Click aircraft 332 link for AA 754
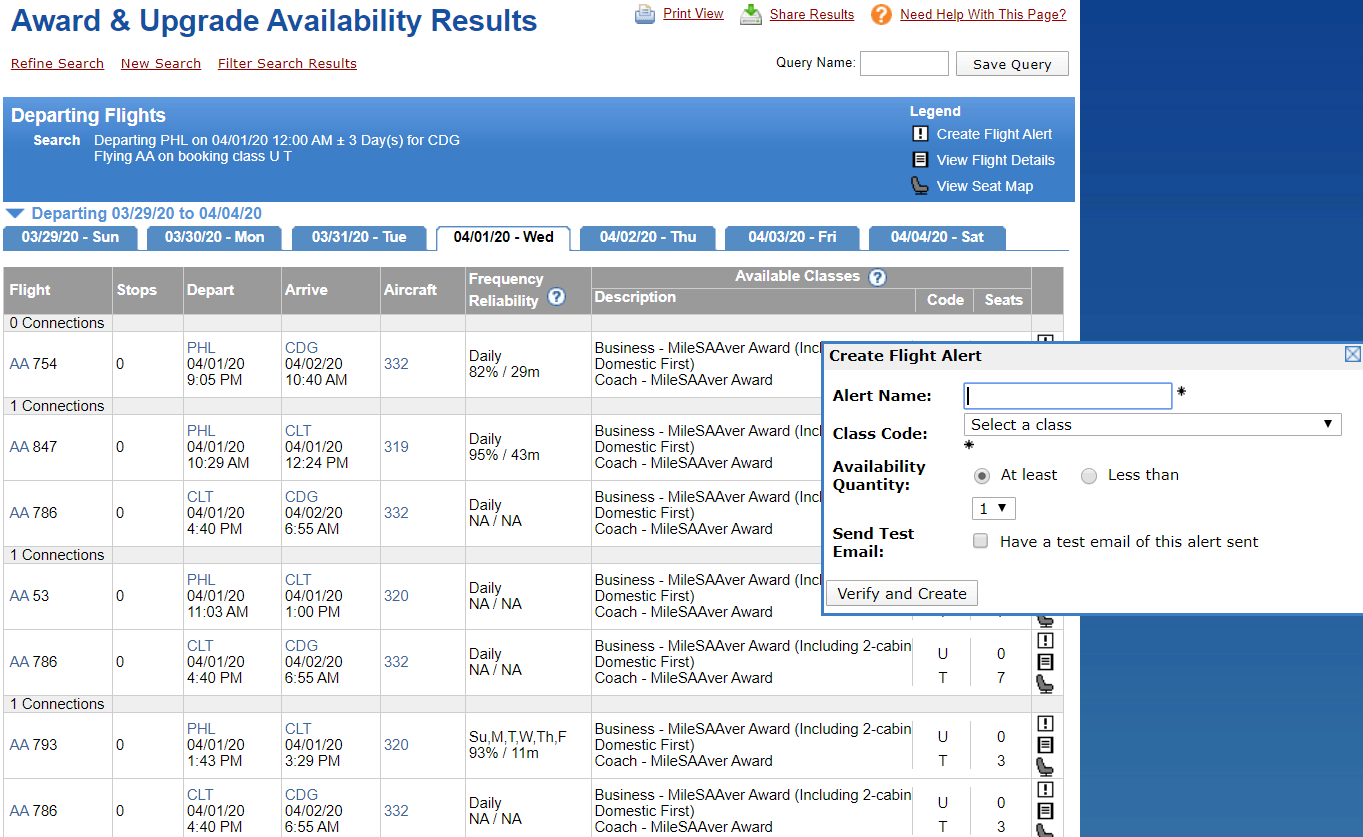This screenshot has width=1363, height=837. [396, 364]
